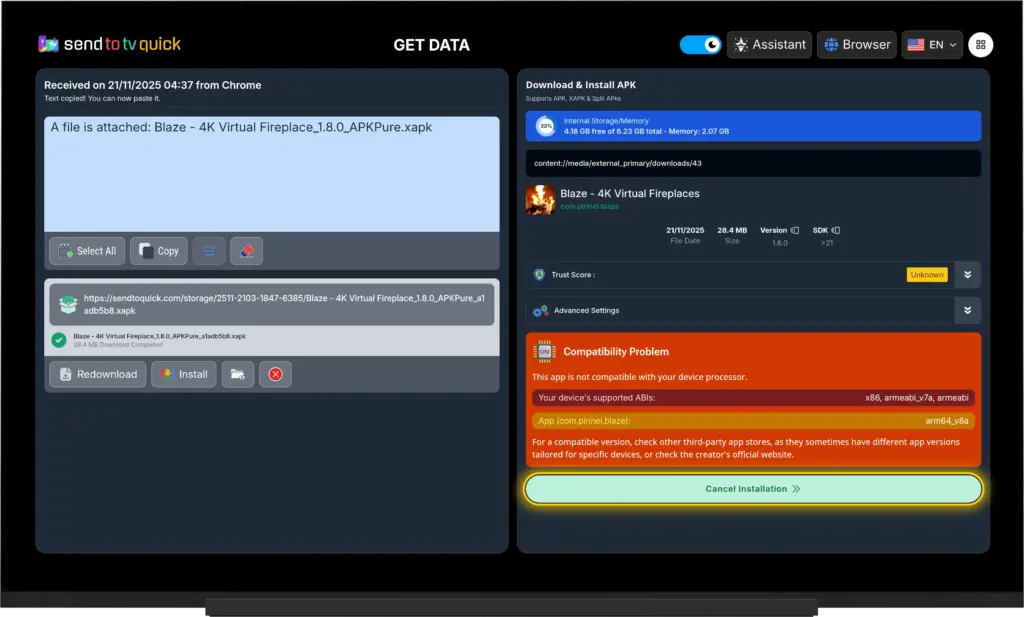Viewport: 1024px width, 617px height.
Task: Open the downloaded file's folder
Action: pos(237,374)
